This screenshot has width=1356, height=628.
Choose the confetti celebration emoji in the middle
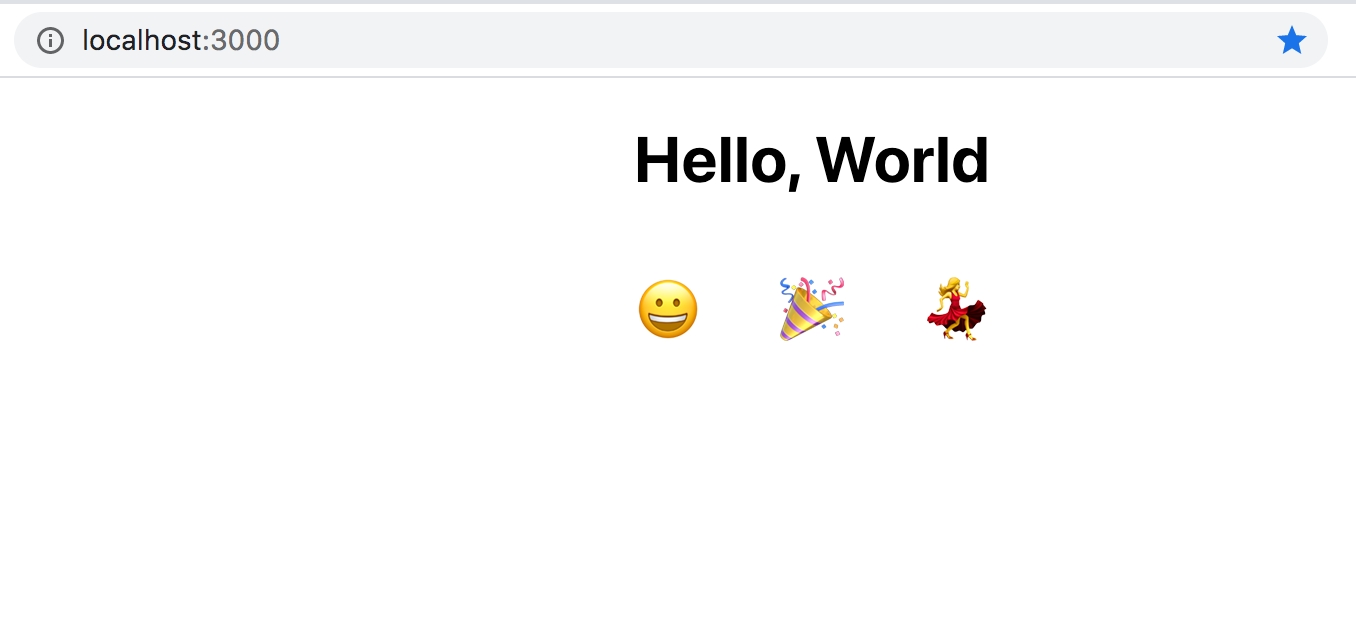[x=812, y=309]
